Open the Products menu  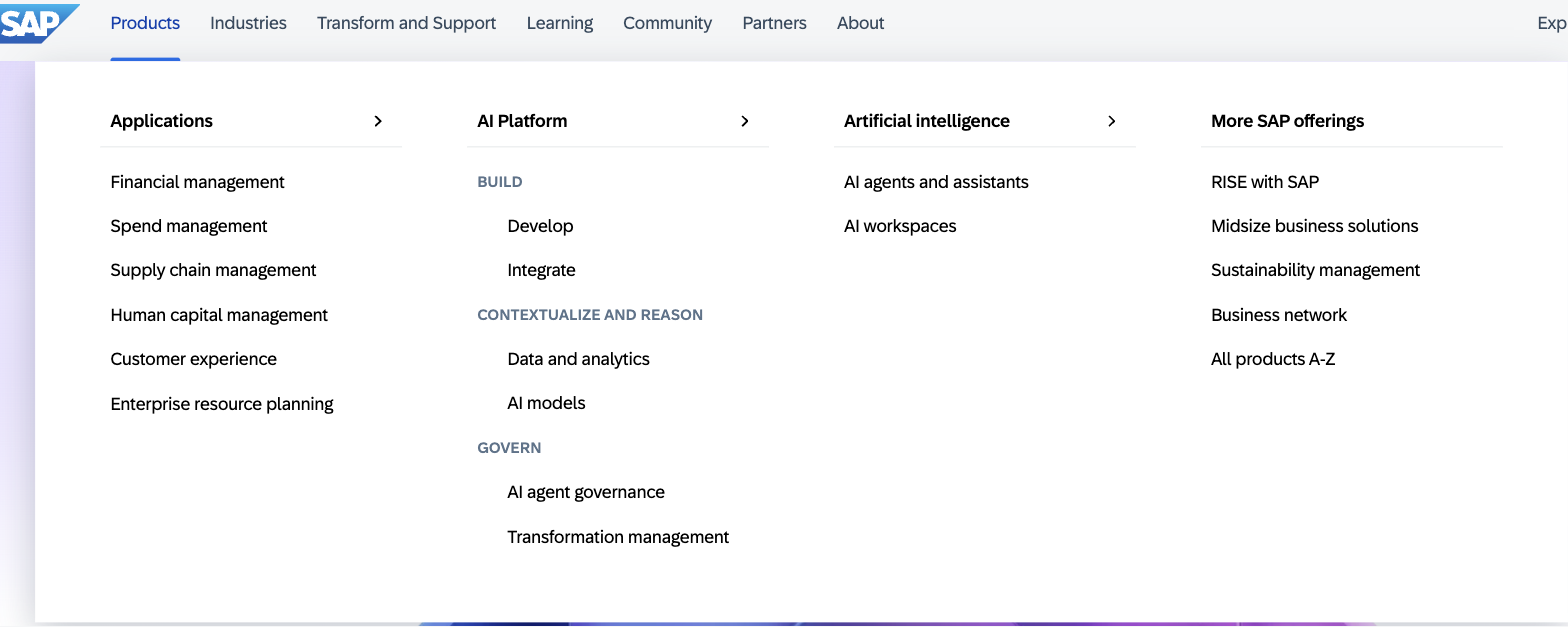[145, 23]
